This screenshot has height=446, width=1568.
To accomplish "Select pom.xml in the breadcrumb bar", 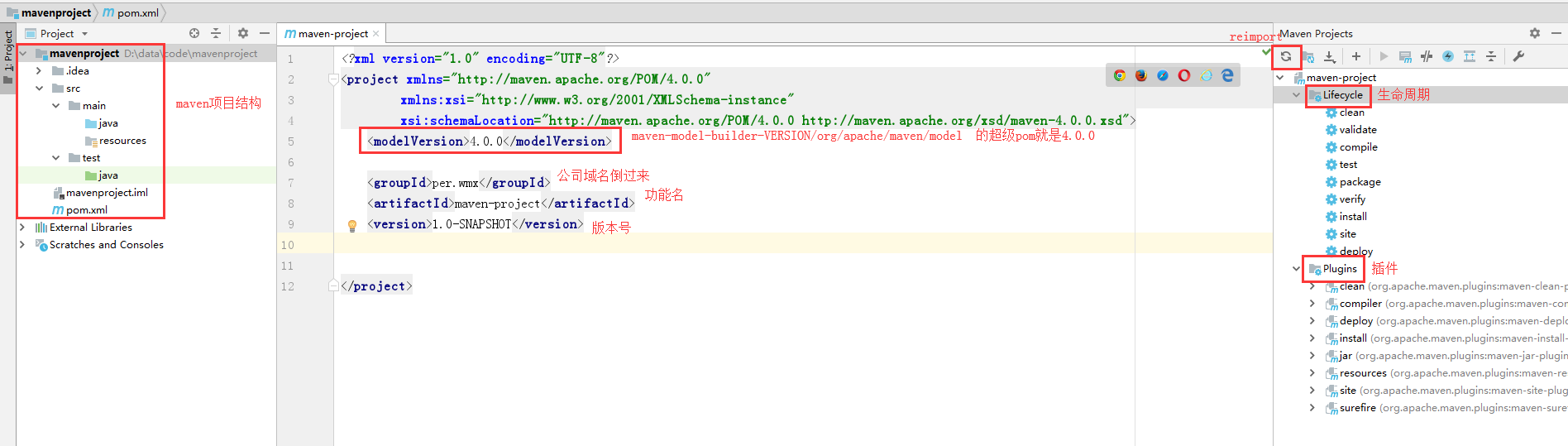I will [137, 12].
